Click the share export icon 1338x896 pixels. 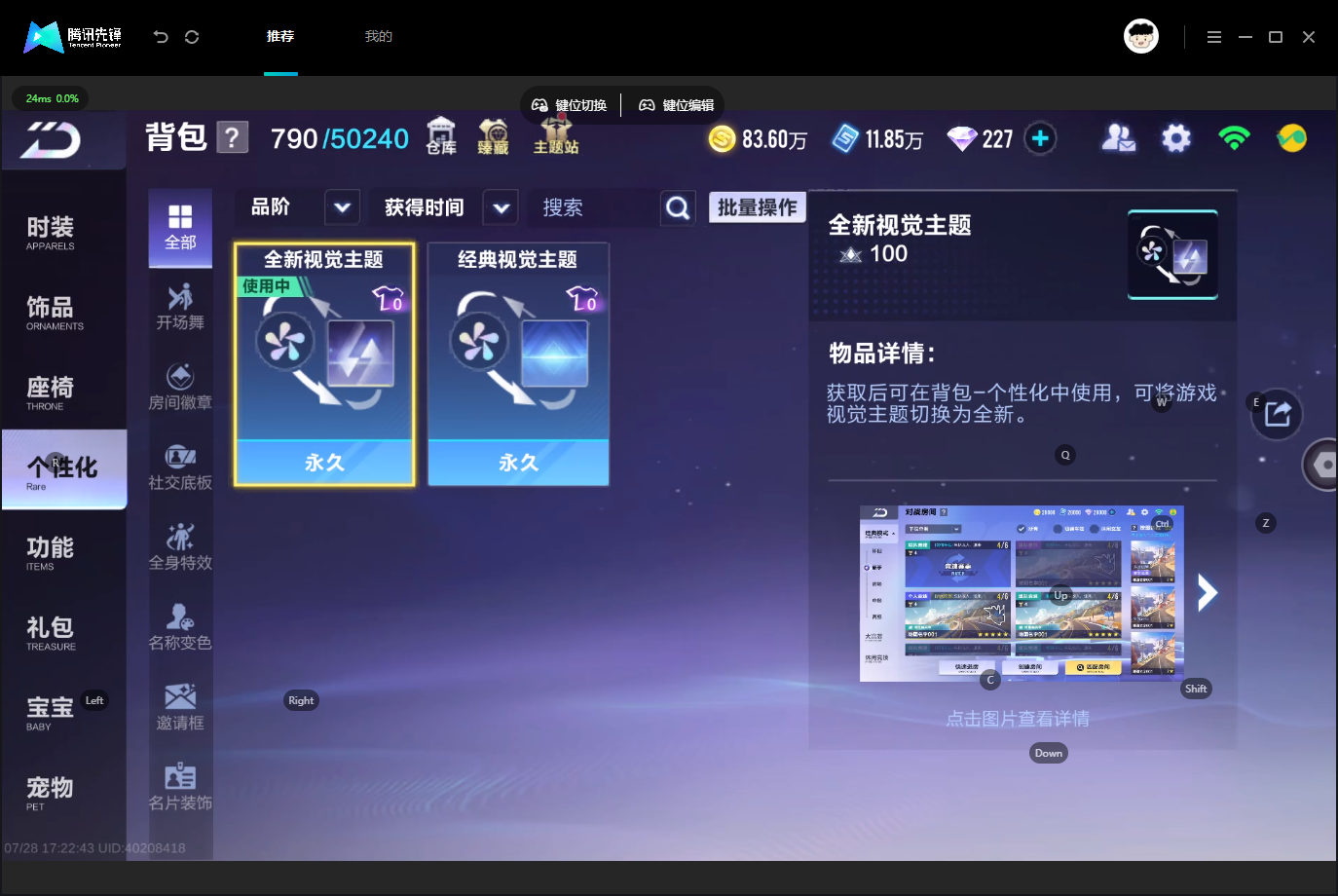pyautogui.click(x=1277, y=414)
